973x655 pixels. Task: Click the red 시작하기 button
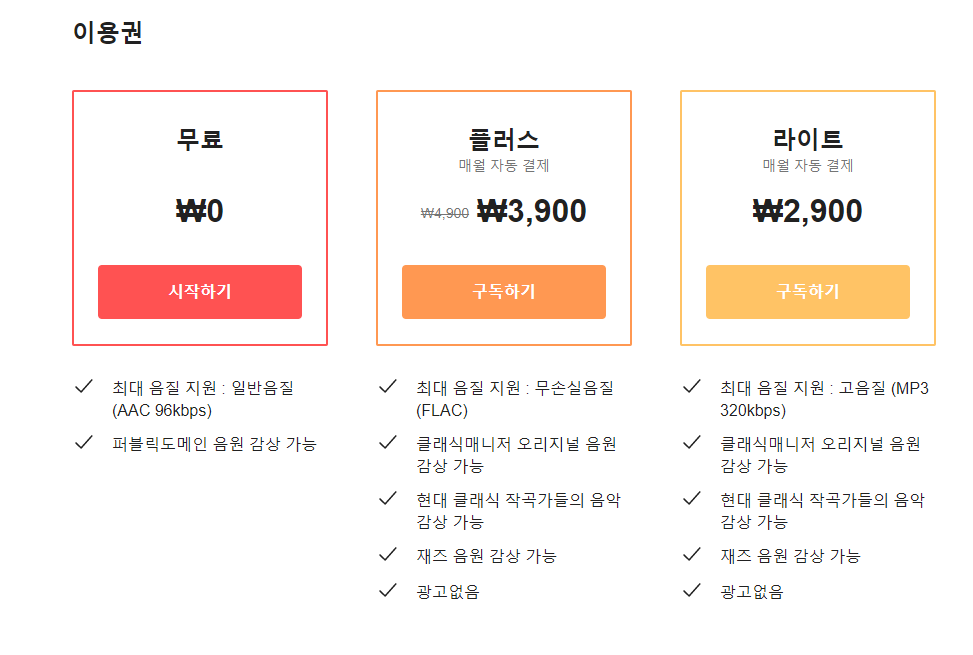pos(200,292)
